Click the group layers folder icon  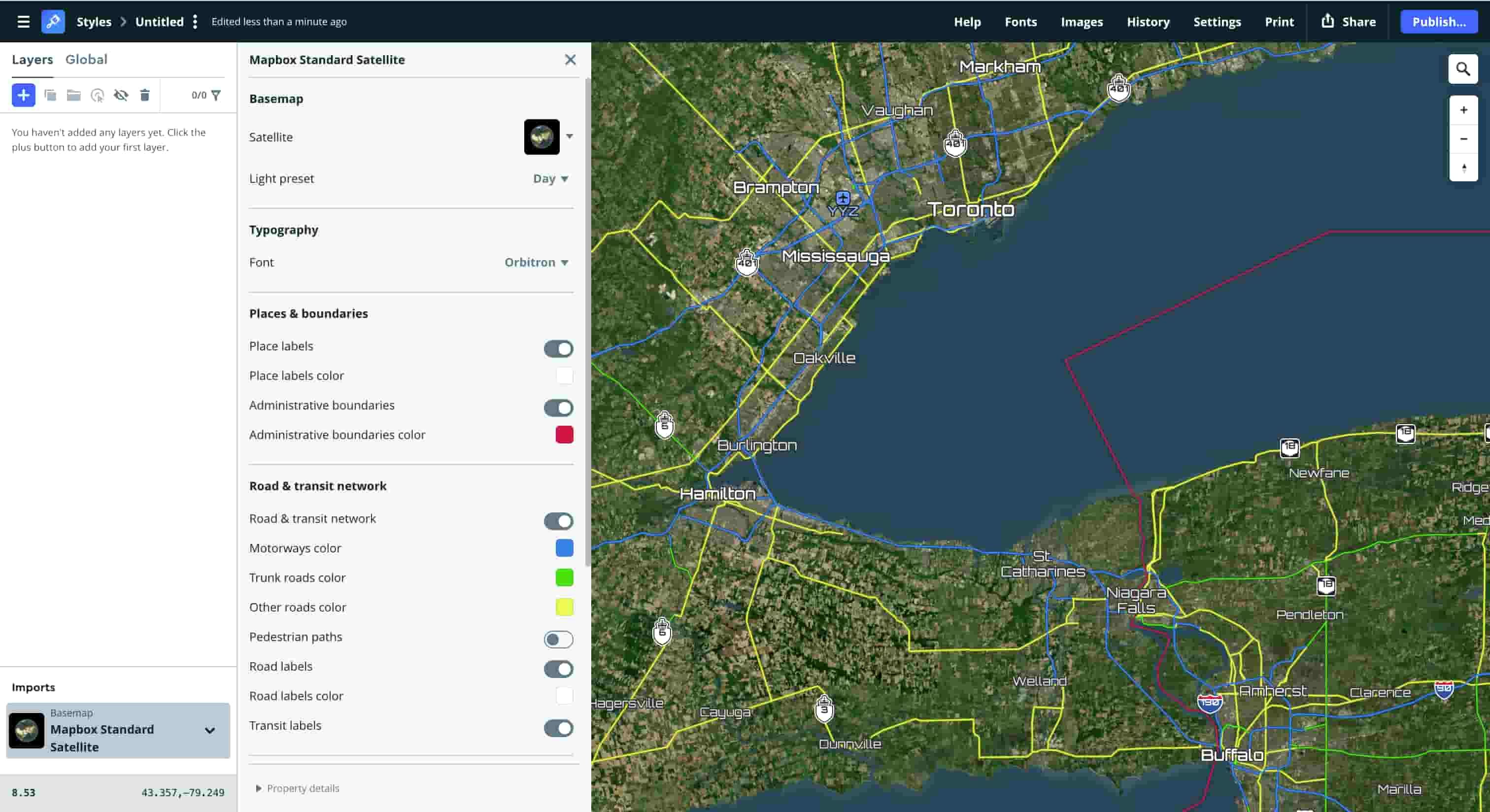73,95
